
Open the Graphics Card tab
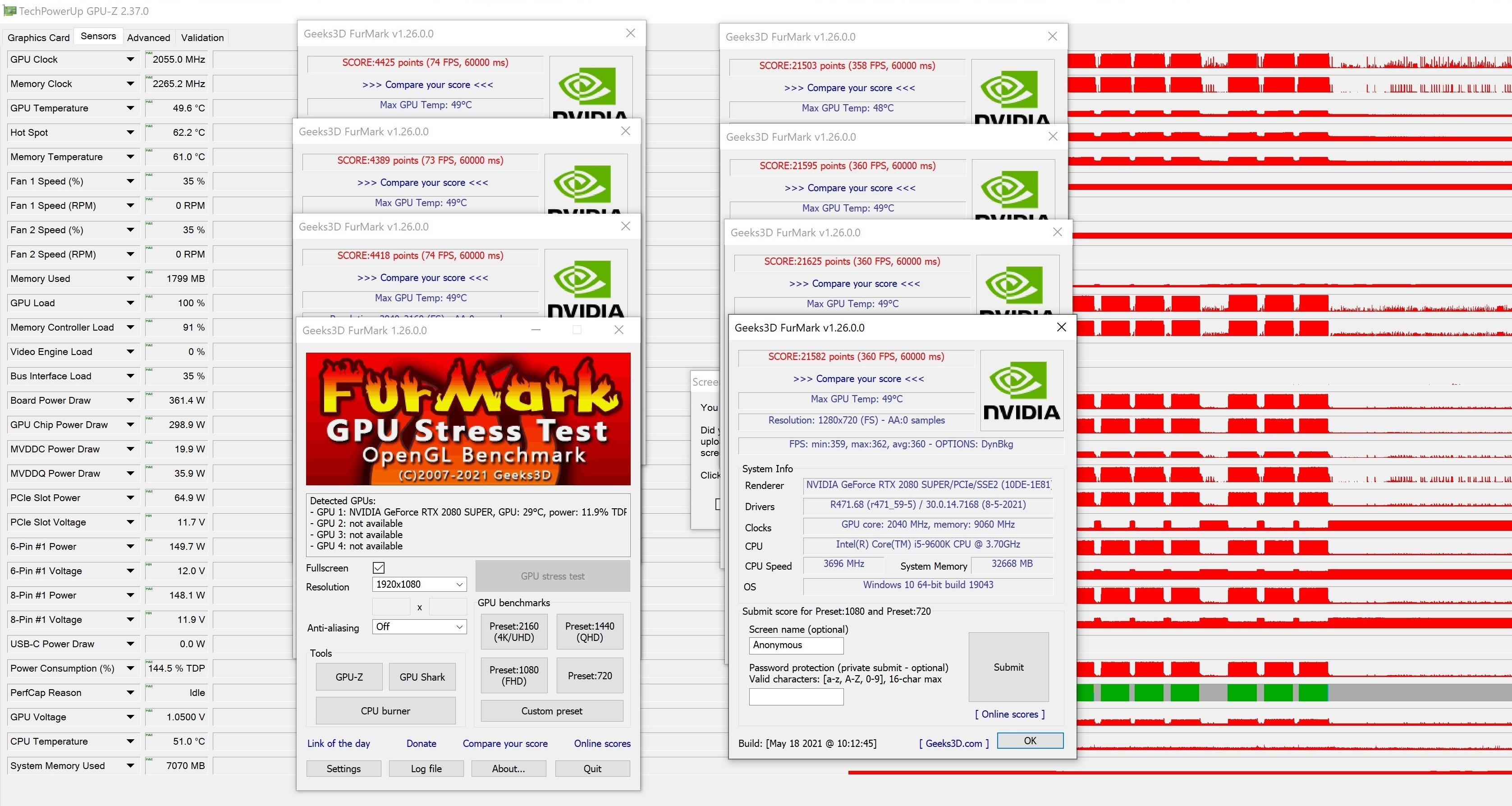tap(38, 37)
